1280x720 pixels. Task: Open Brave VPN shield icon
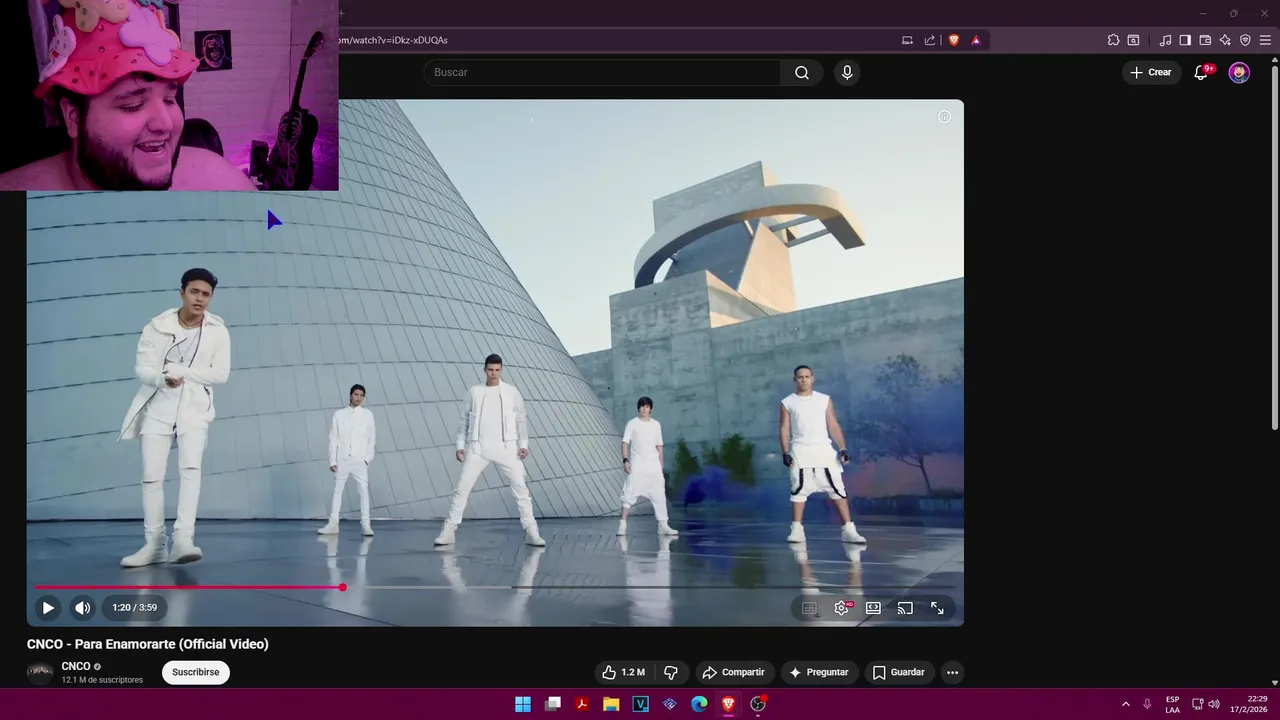pyautogui.click(x=1245, y=40)
